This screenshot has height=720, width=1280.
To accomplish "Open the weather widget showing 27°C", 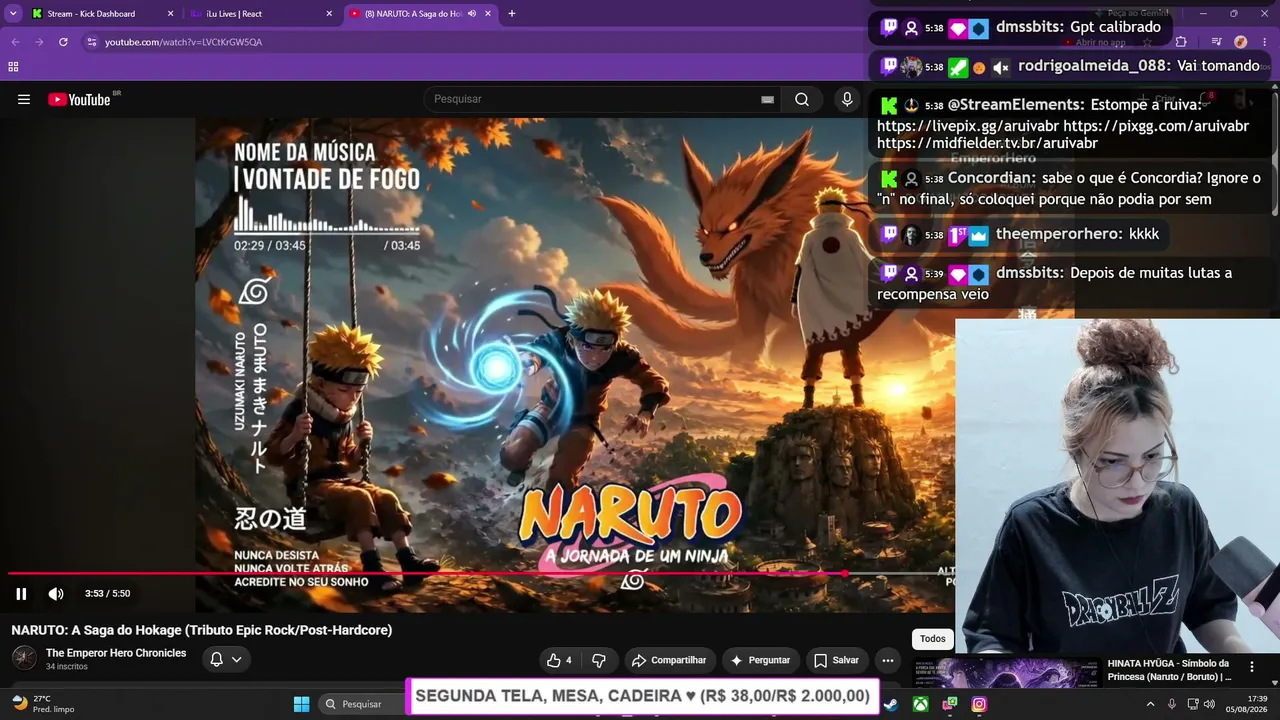I will coord(42,704).
